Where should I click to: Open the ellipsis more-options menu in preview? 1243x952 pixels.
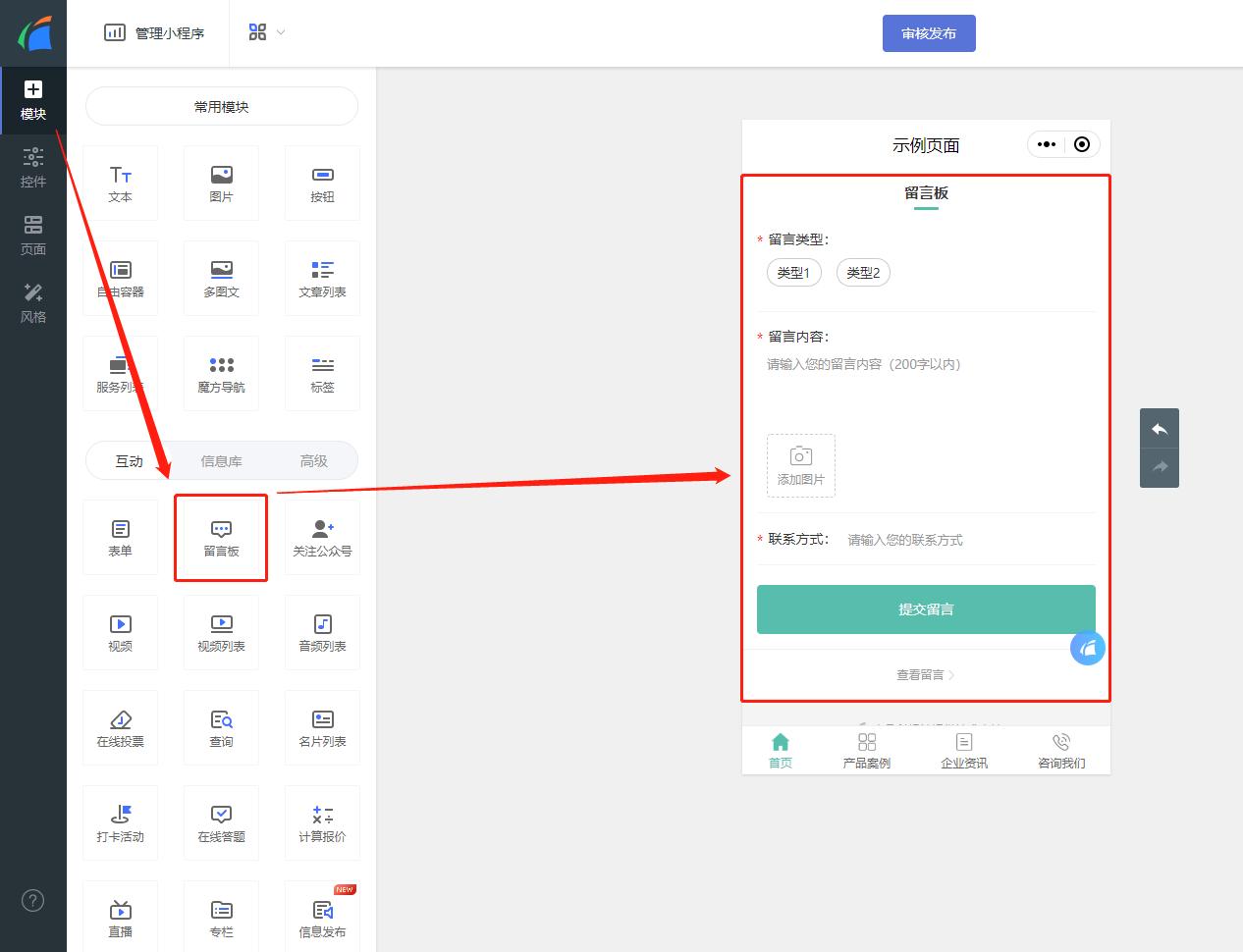(x=1045, y=144)
